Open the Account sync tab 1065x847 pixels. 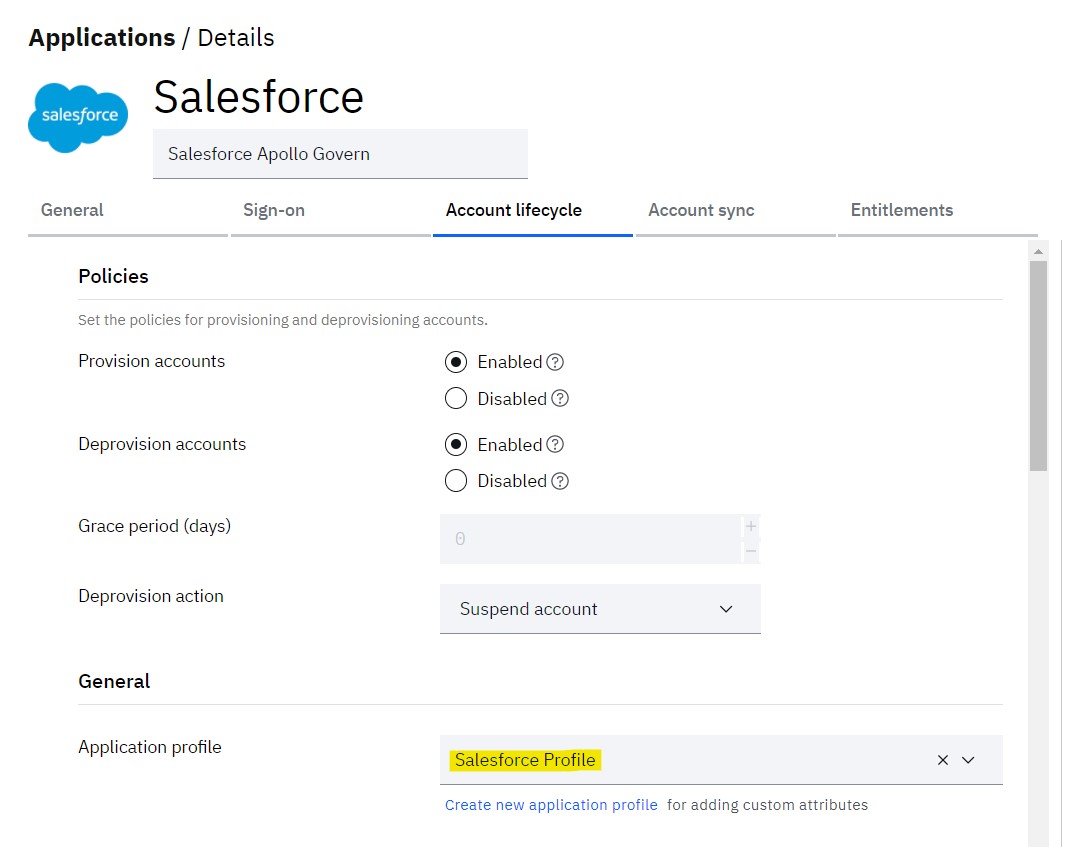[736, 211]
